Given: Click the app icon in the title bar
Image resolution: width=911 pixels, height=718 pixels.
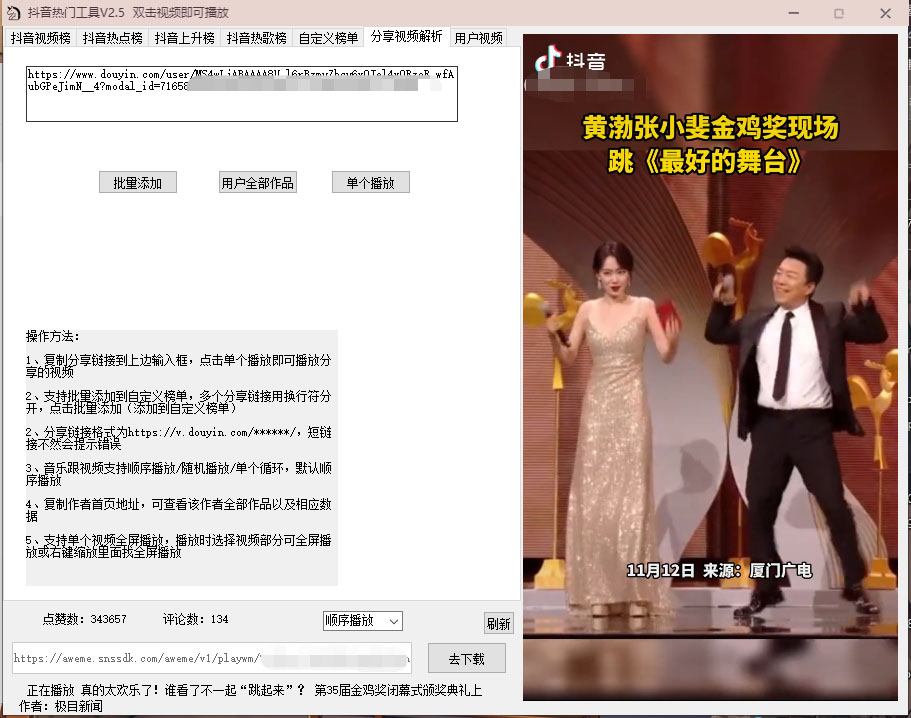Looking at the screenshot, I should click(13, 13).
